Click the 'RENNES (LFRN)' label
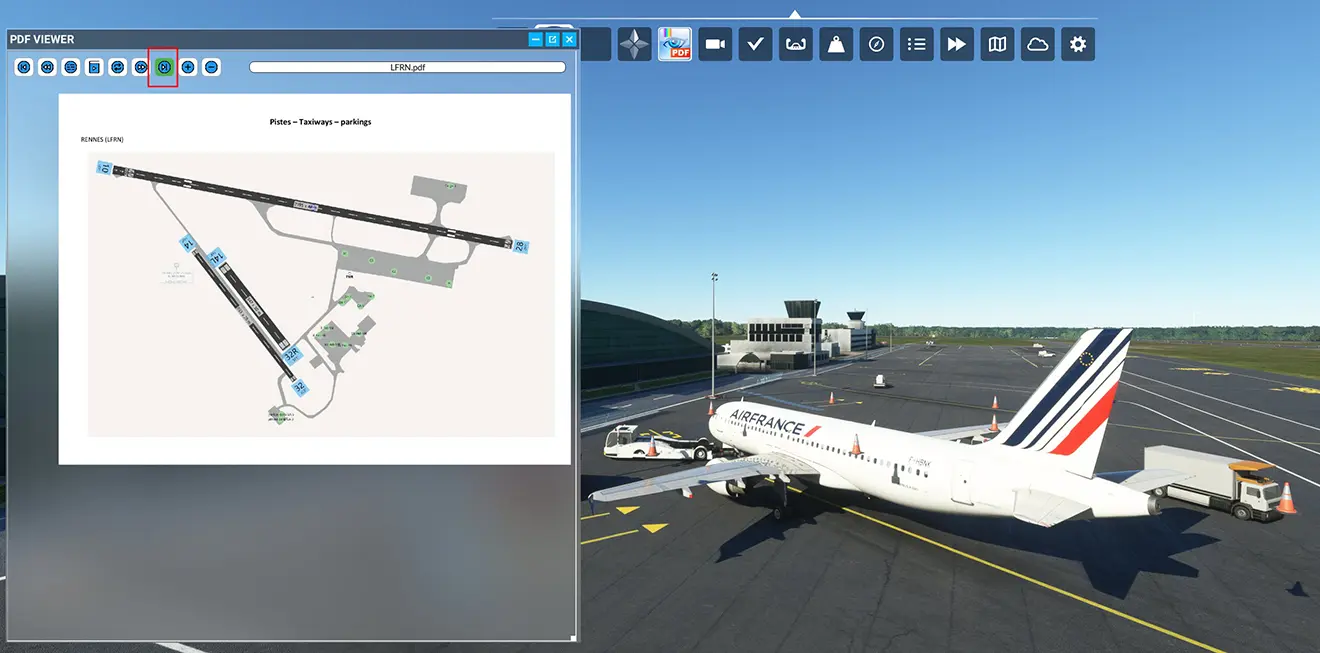Viewport: 1320px width, 653px height. click(x=102, y=140)
